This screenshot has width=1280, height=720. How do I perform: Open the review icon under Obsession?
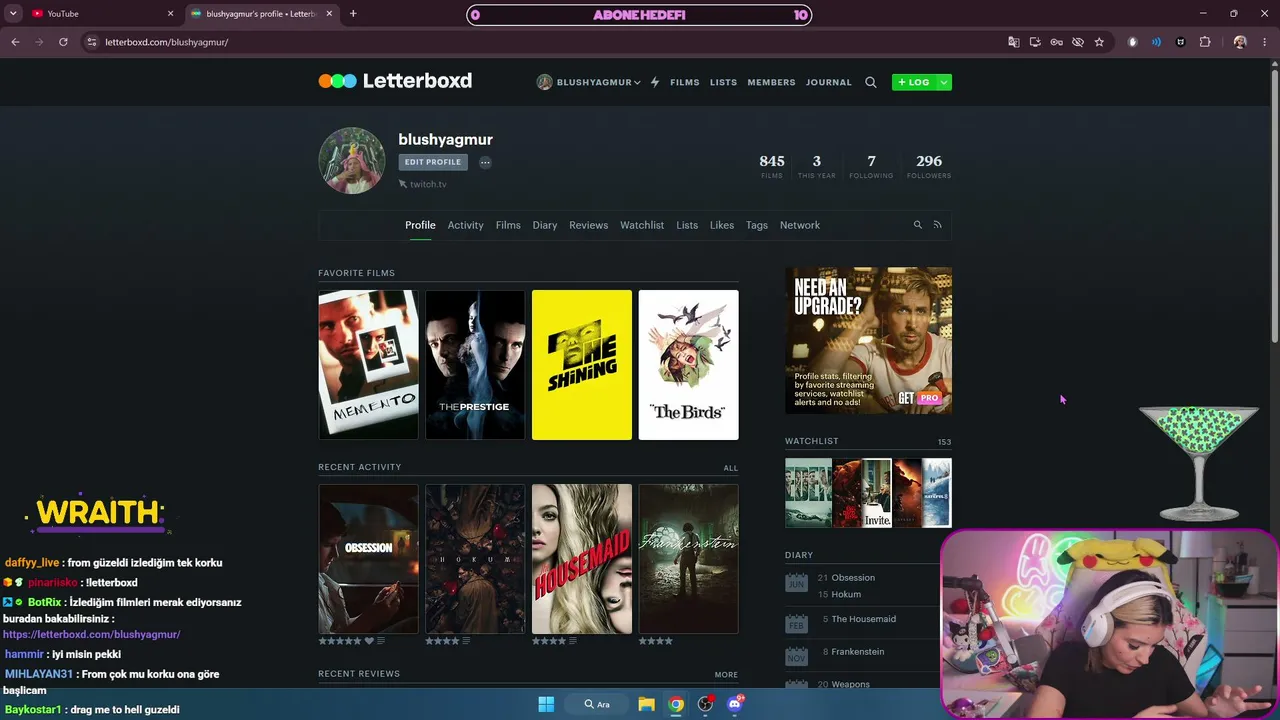(x=381, y=641)
